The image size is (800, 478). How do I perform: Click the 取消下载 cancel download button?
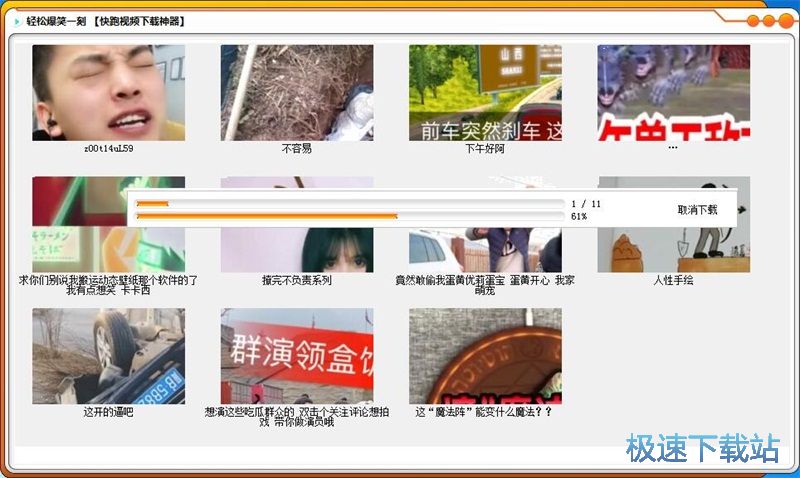click(697, 210)
